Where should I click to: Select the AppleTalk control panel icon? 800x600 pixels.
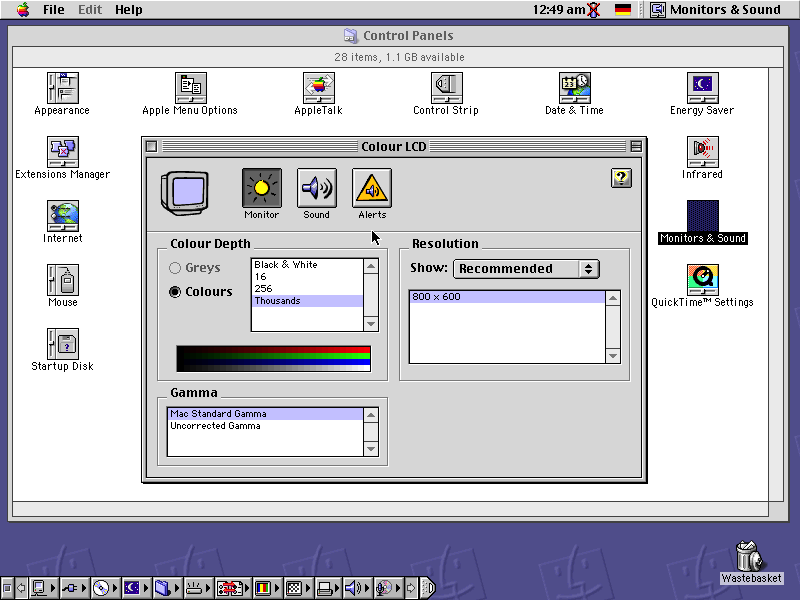pos(318,88)
